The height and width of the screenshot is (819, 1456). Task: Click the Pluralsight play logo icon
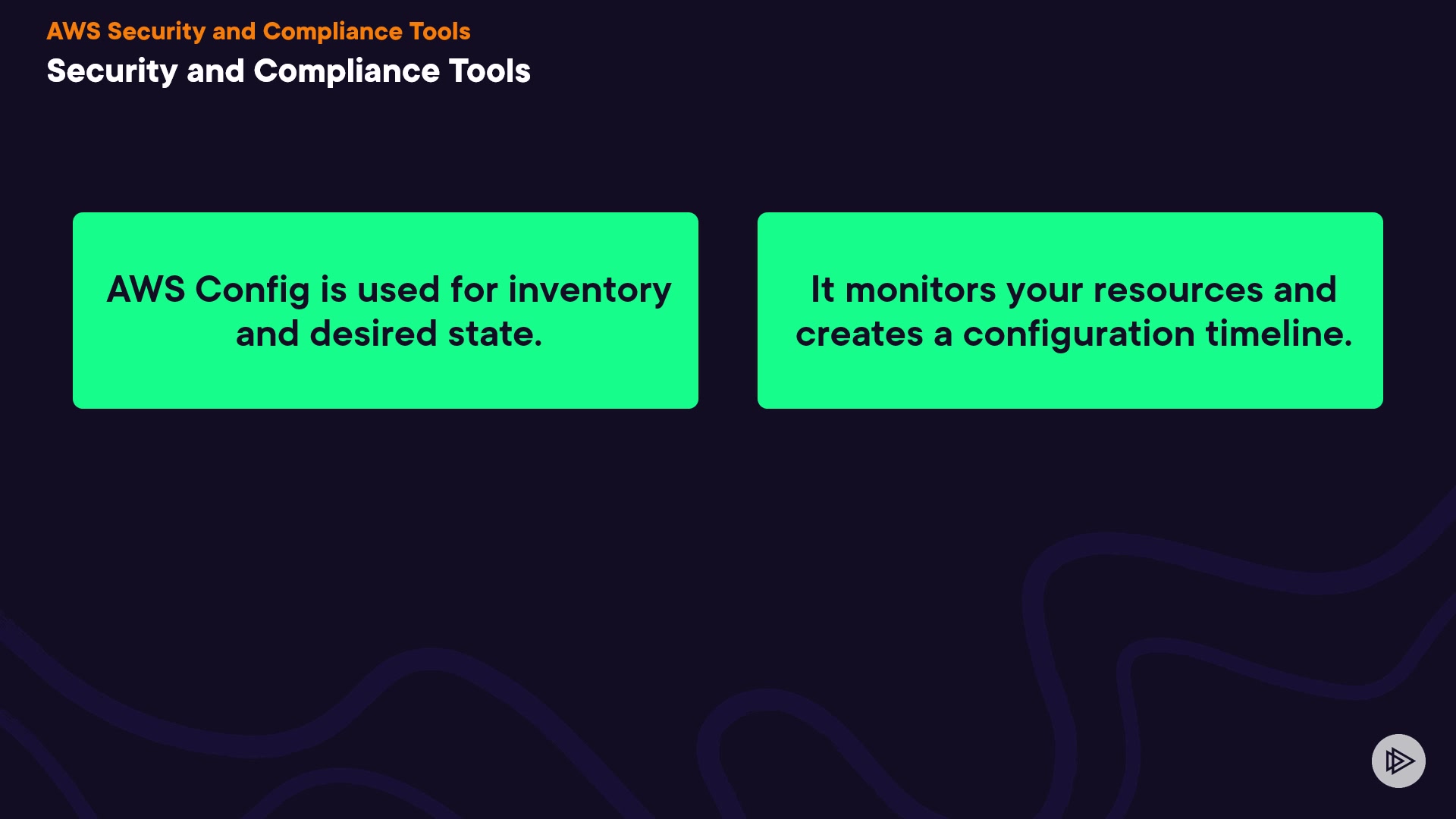click(1398, 761)
